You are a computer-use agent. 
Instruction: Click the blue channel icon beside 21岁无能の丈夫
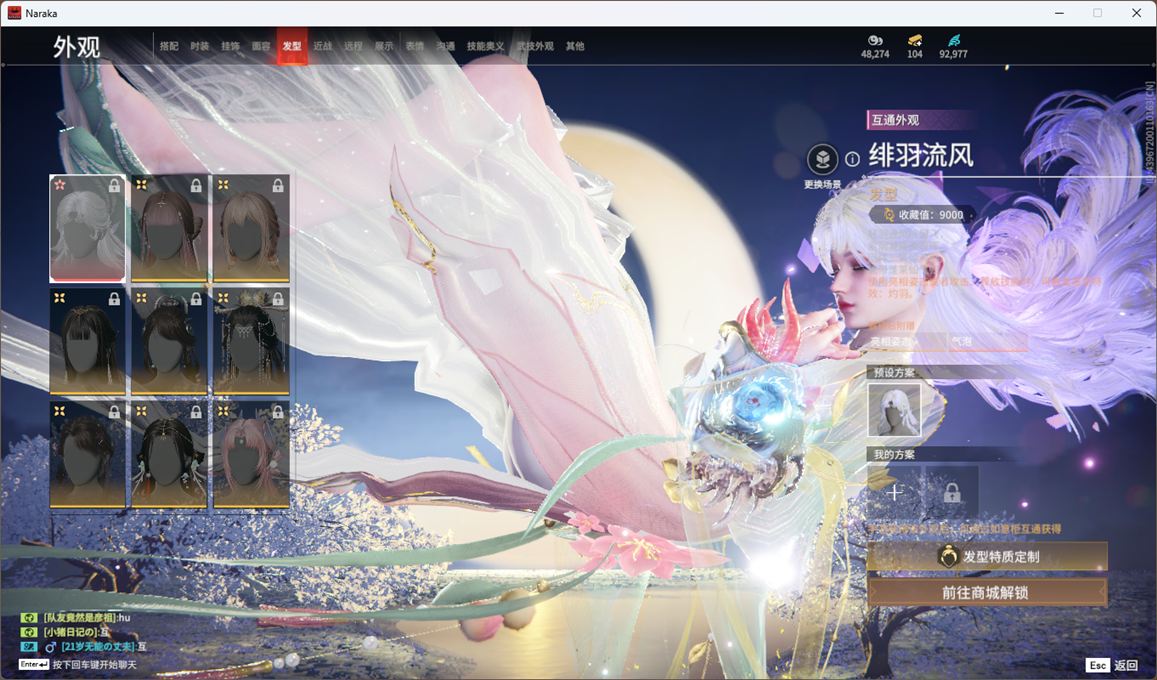point(28,647)
